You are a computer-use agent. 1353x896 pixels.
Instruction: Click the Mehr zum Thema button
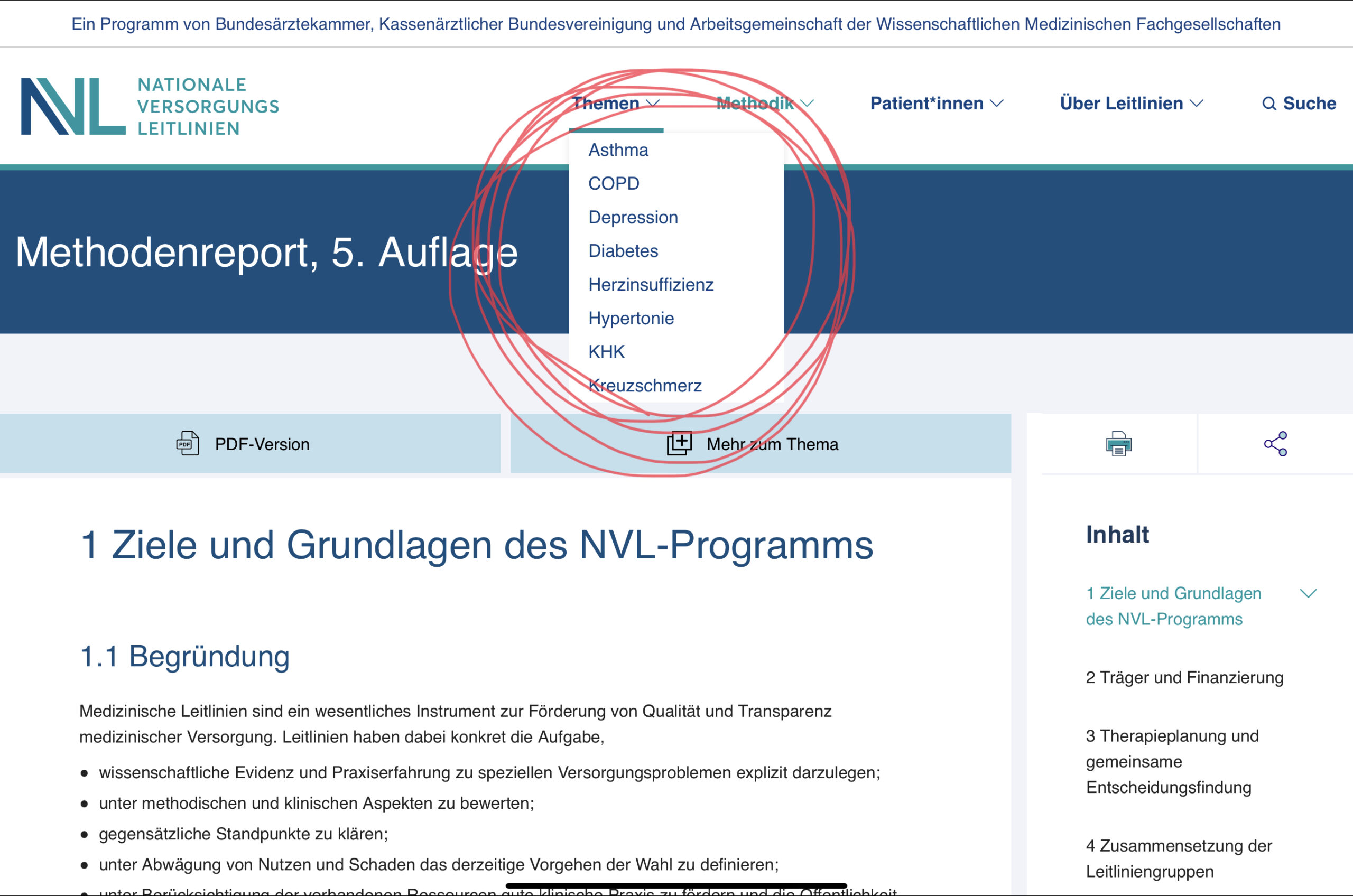pos(761,444)
